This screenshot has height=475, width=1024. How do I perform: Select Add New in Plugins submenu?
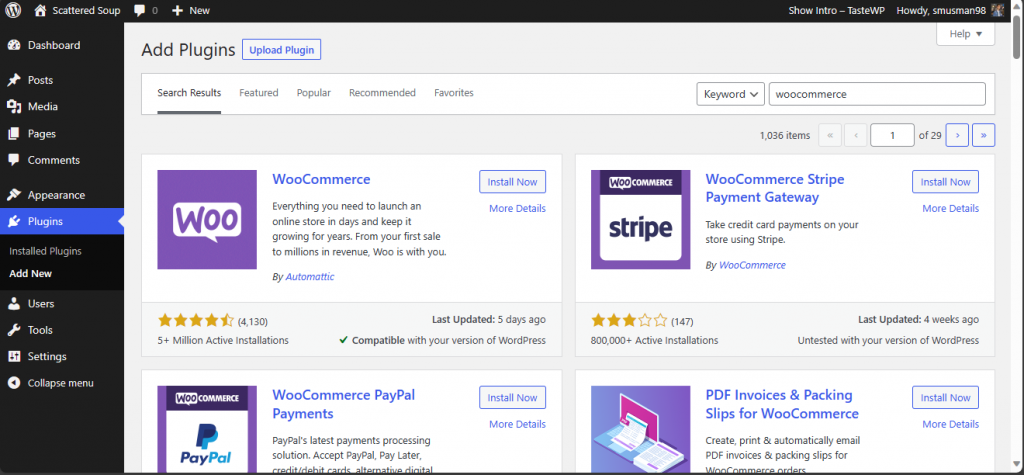coord(31,274)
